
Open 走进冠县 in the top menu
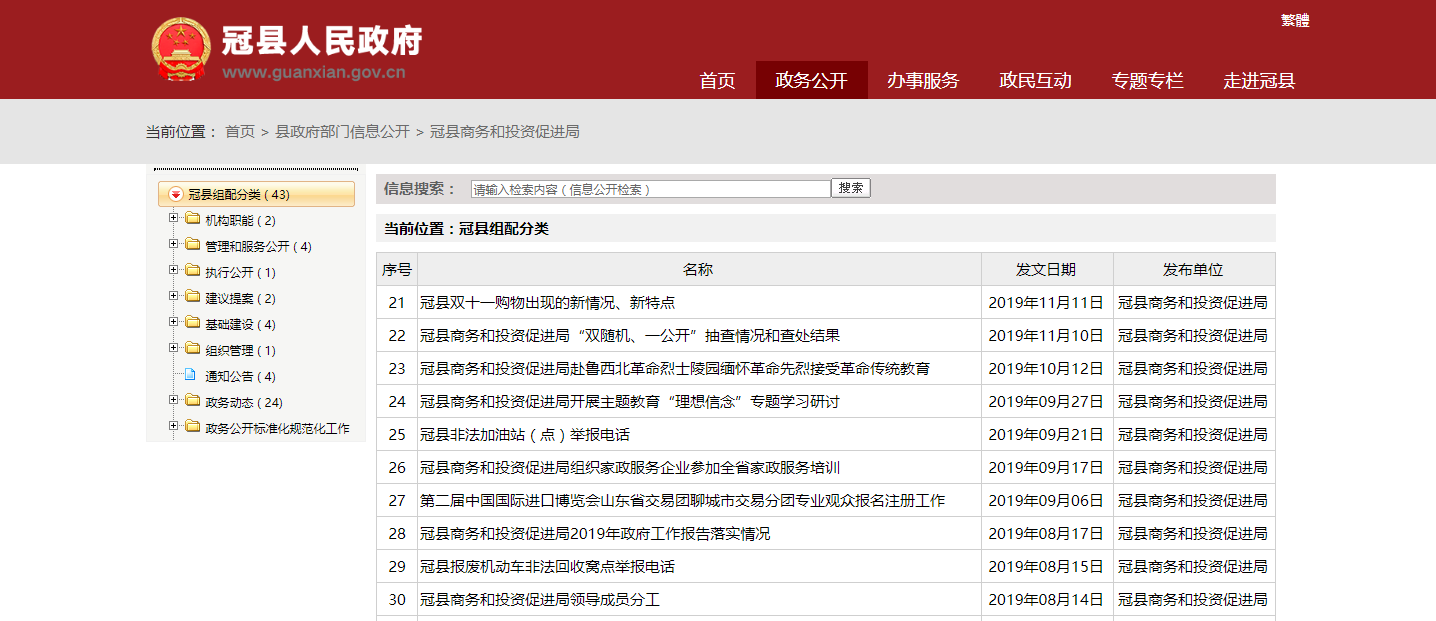tap(1259, 81)
